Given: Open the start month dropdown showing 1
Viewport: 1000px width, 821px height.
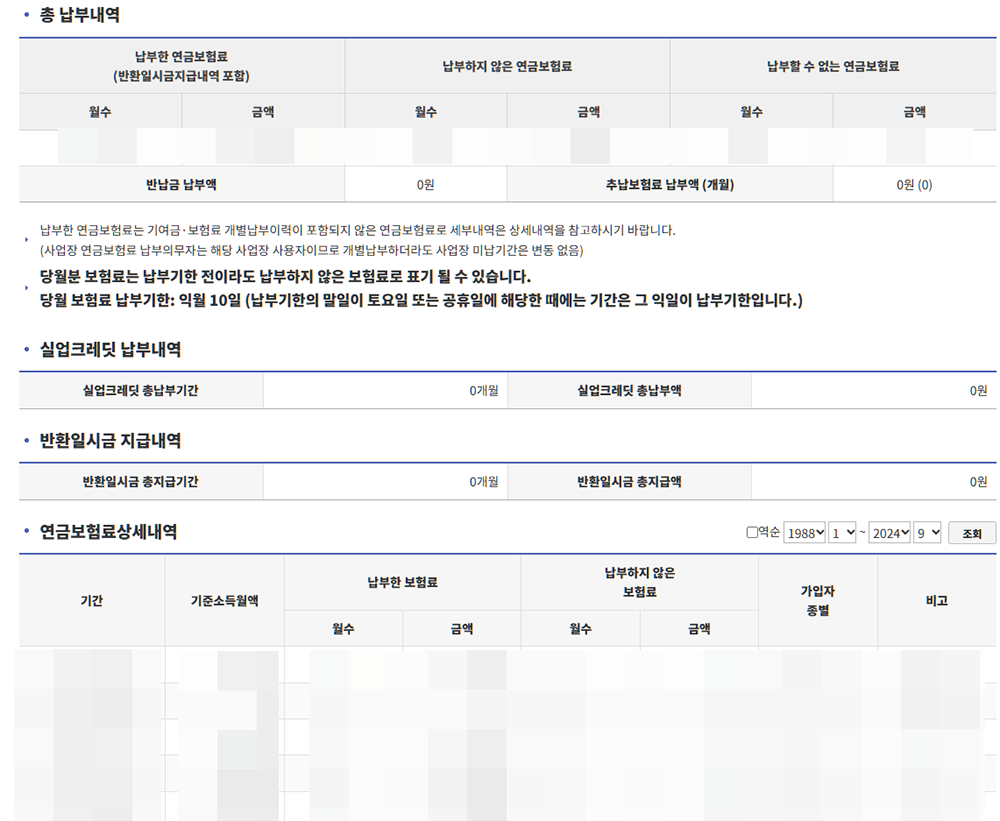Looking at the screenshot, I should [843, 530].
